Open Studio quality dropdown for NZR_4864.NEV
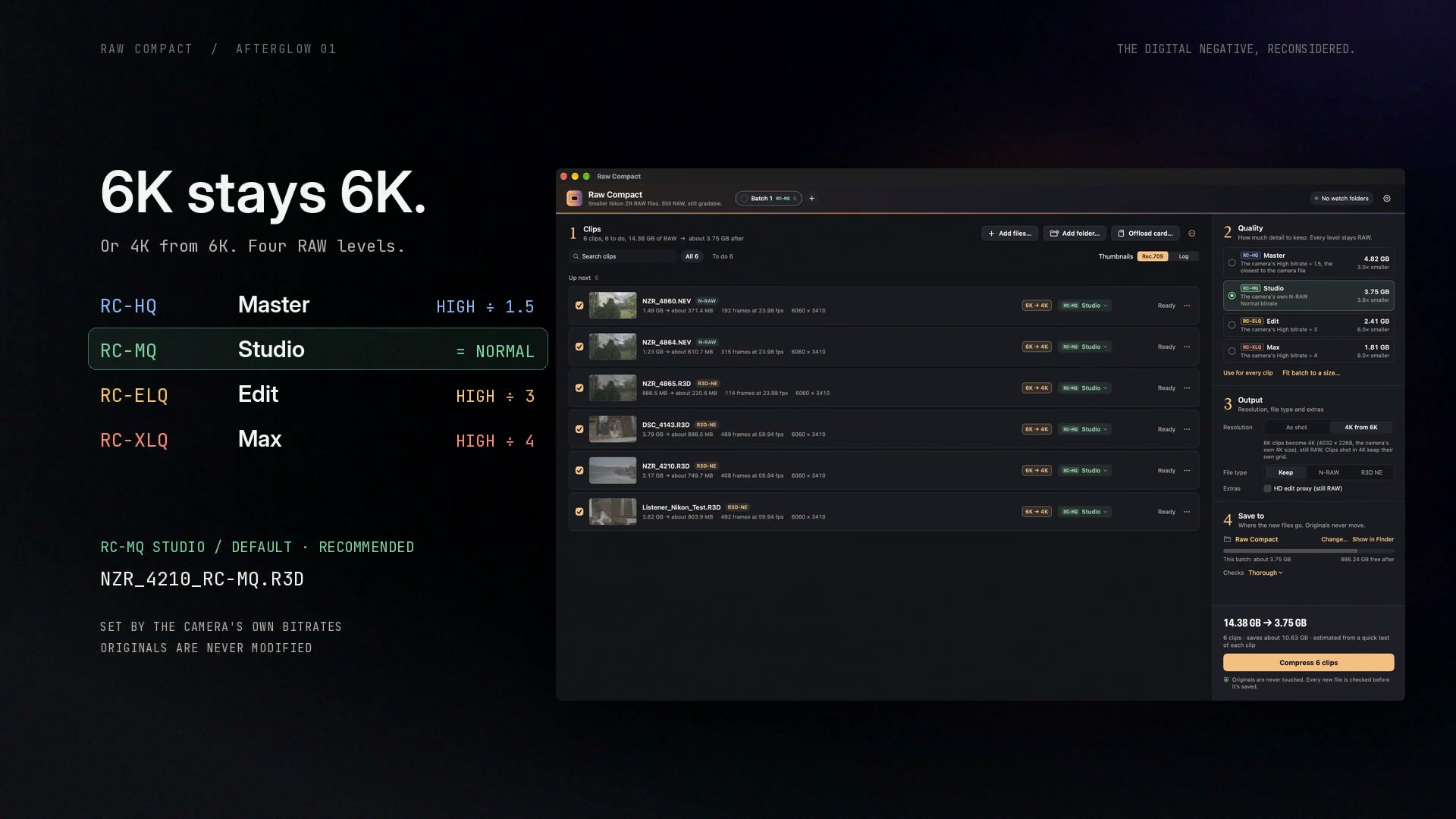The width and height of the screenshot is (1456, 819). point(1085,347)
